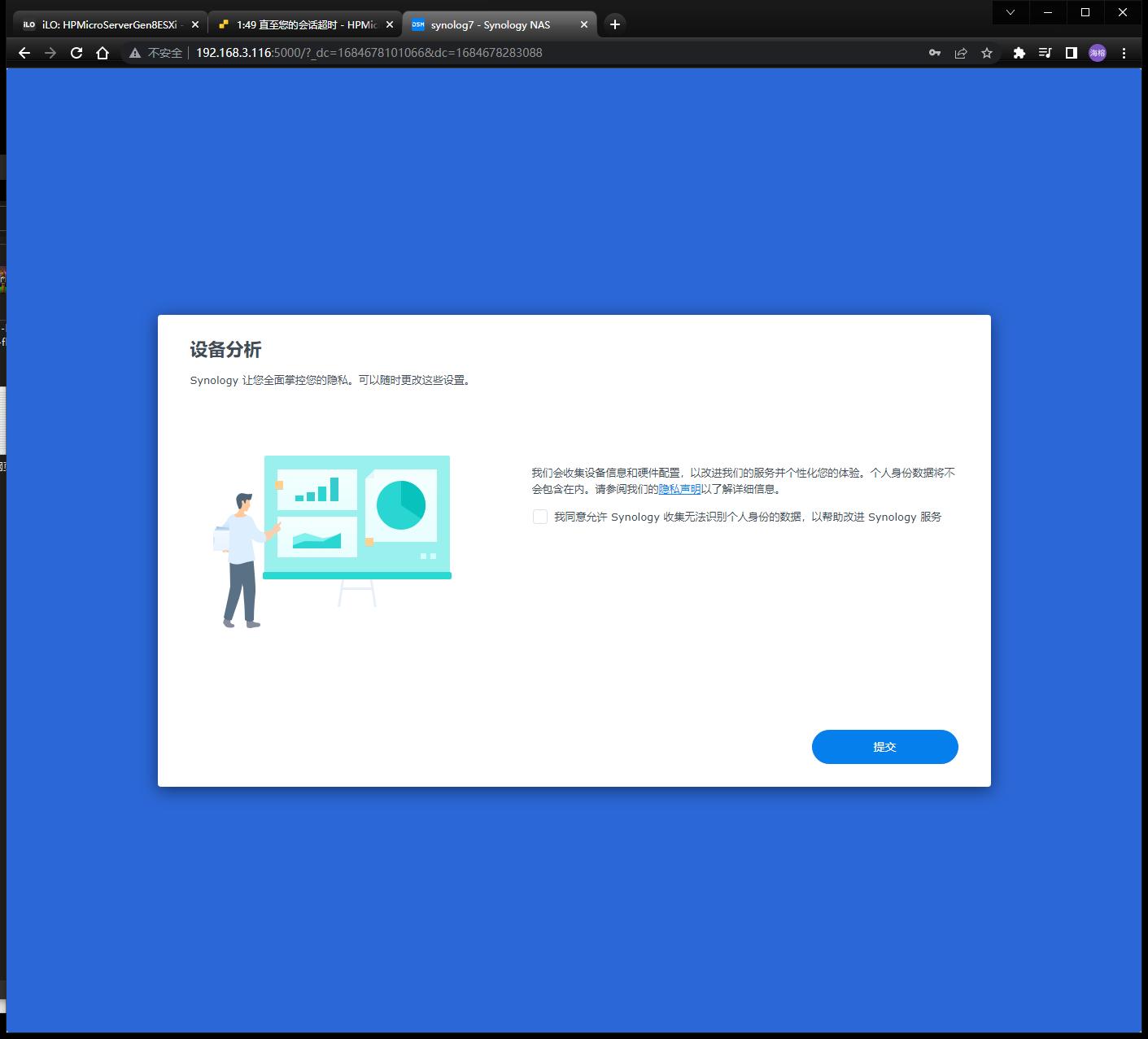Viewport: 1148px width, 1039px height.
Task: Select the synolog7 Synology NAS tab
Action: (488, 24)
